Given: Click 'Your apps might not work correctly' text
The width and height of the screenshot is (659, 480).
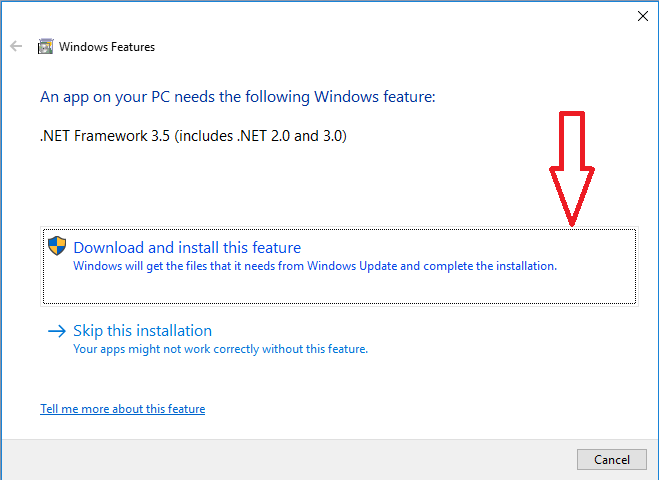Looking at the screenshot, I should click(220, 350).
